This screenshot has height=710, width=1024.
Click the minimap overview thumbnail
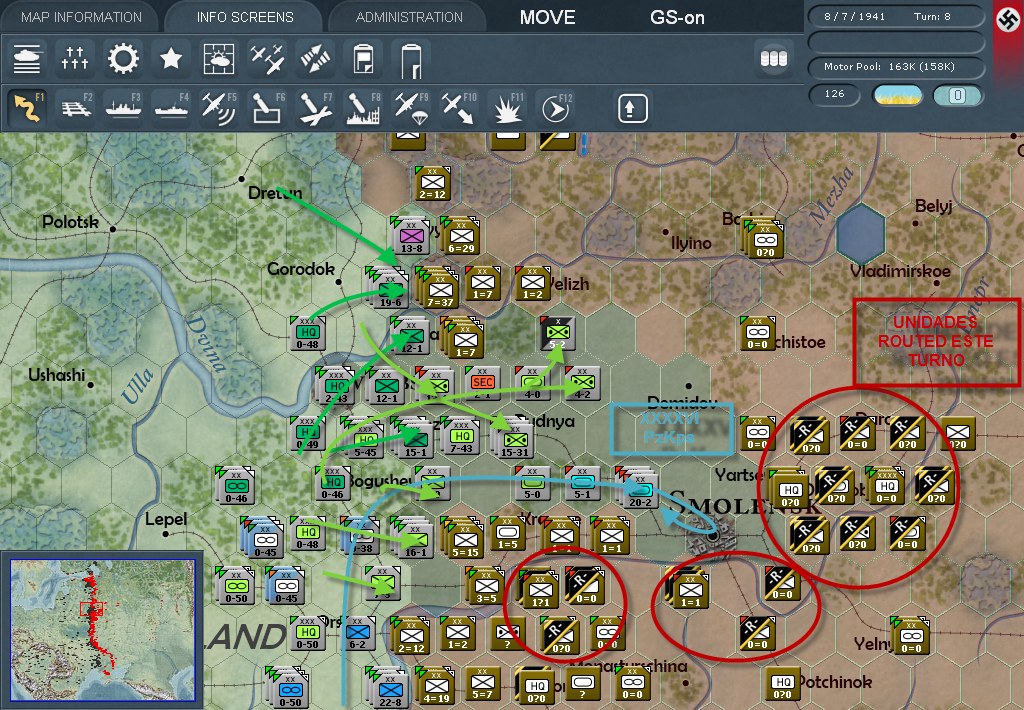(x=103, y=630)
